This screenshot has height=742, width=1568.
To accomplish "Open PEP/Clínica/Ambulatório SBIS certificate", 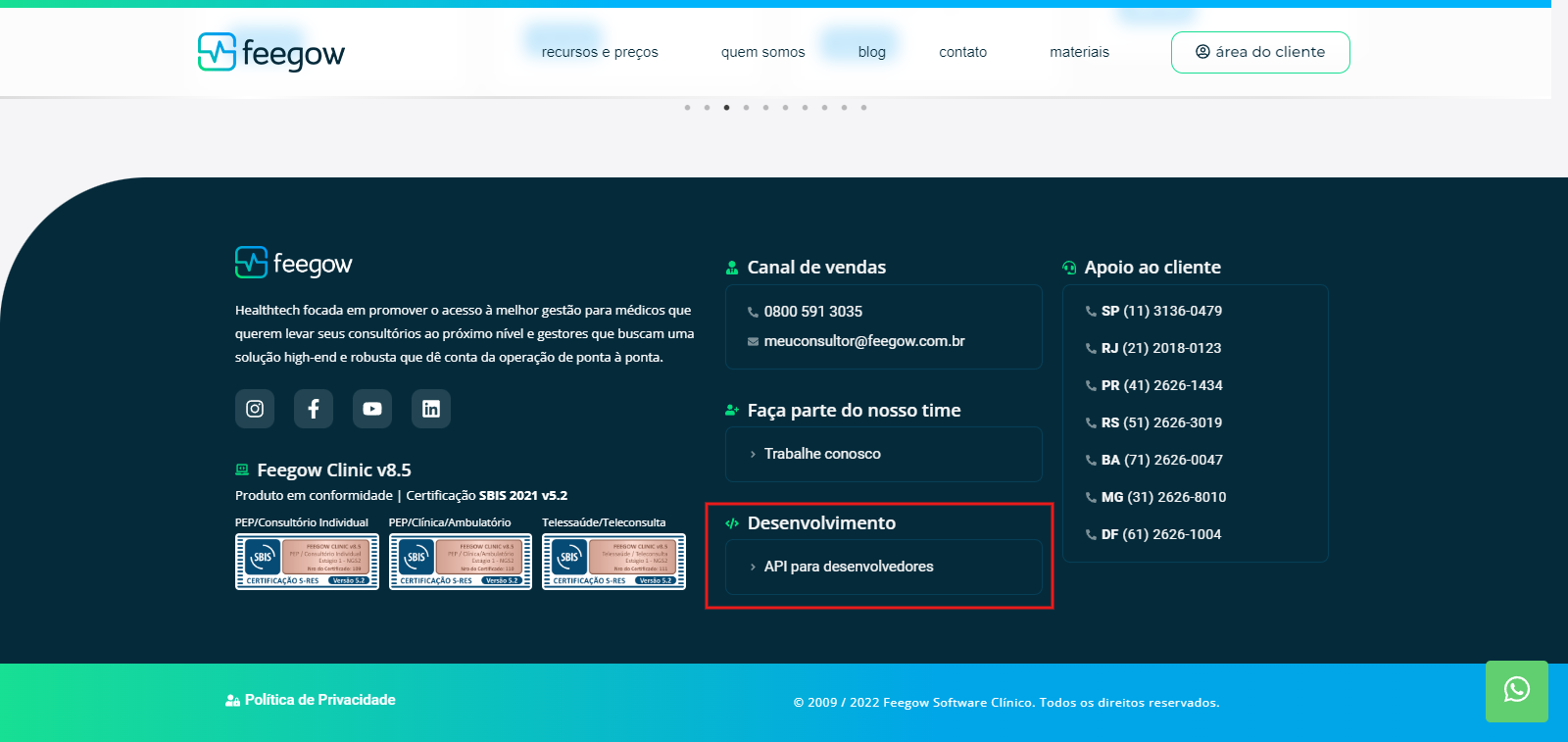I will (x=461, y=562).
